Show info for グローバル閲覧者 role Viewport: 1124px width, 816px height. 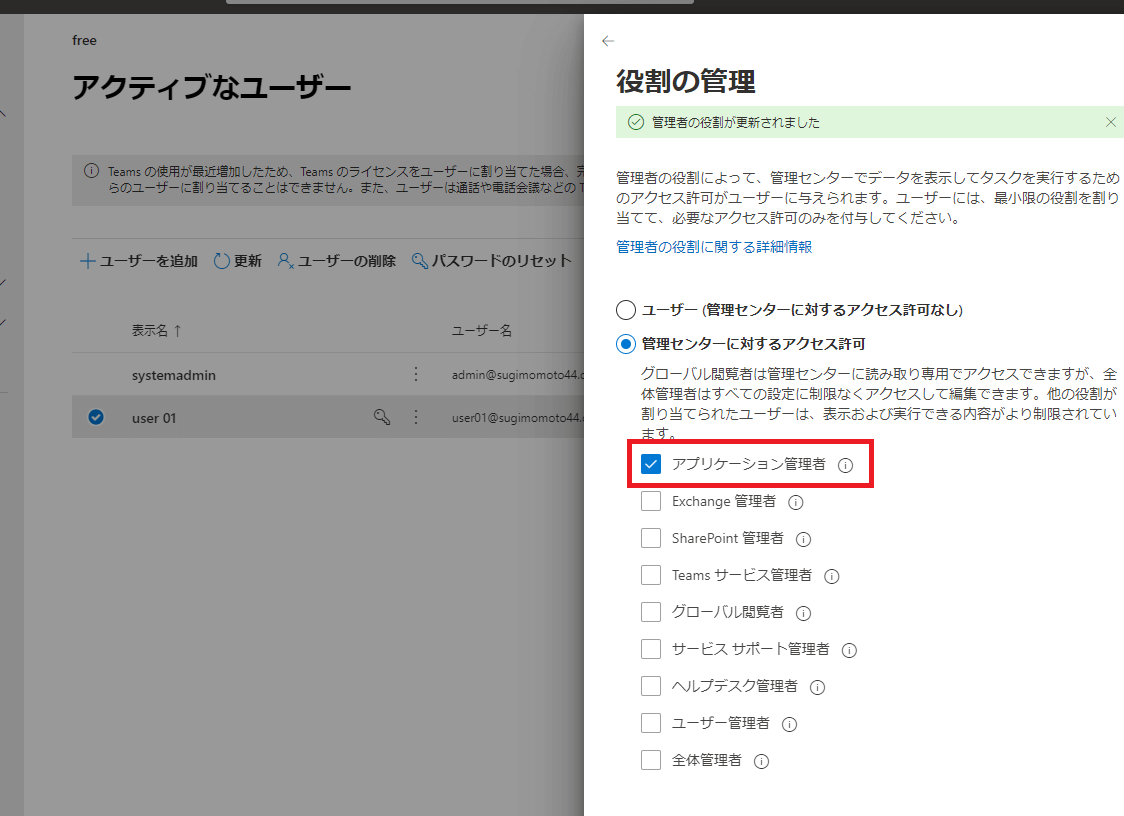tap(804, 613)
